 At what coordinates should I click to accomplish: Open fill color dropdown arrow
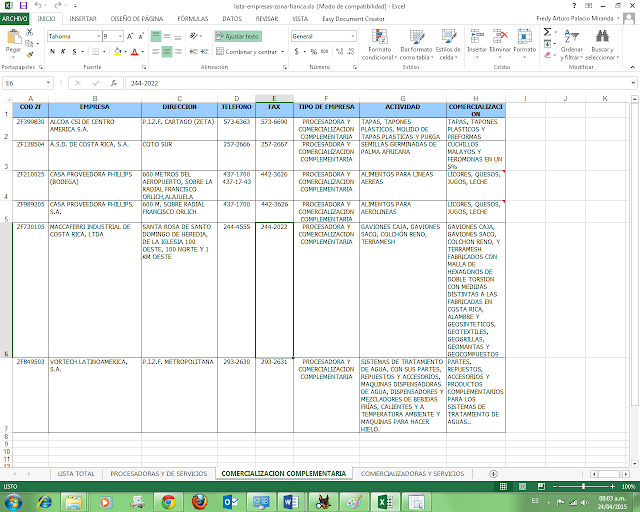pos(126,52)
